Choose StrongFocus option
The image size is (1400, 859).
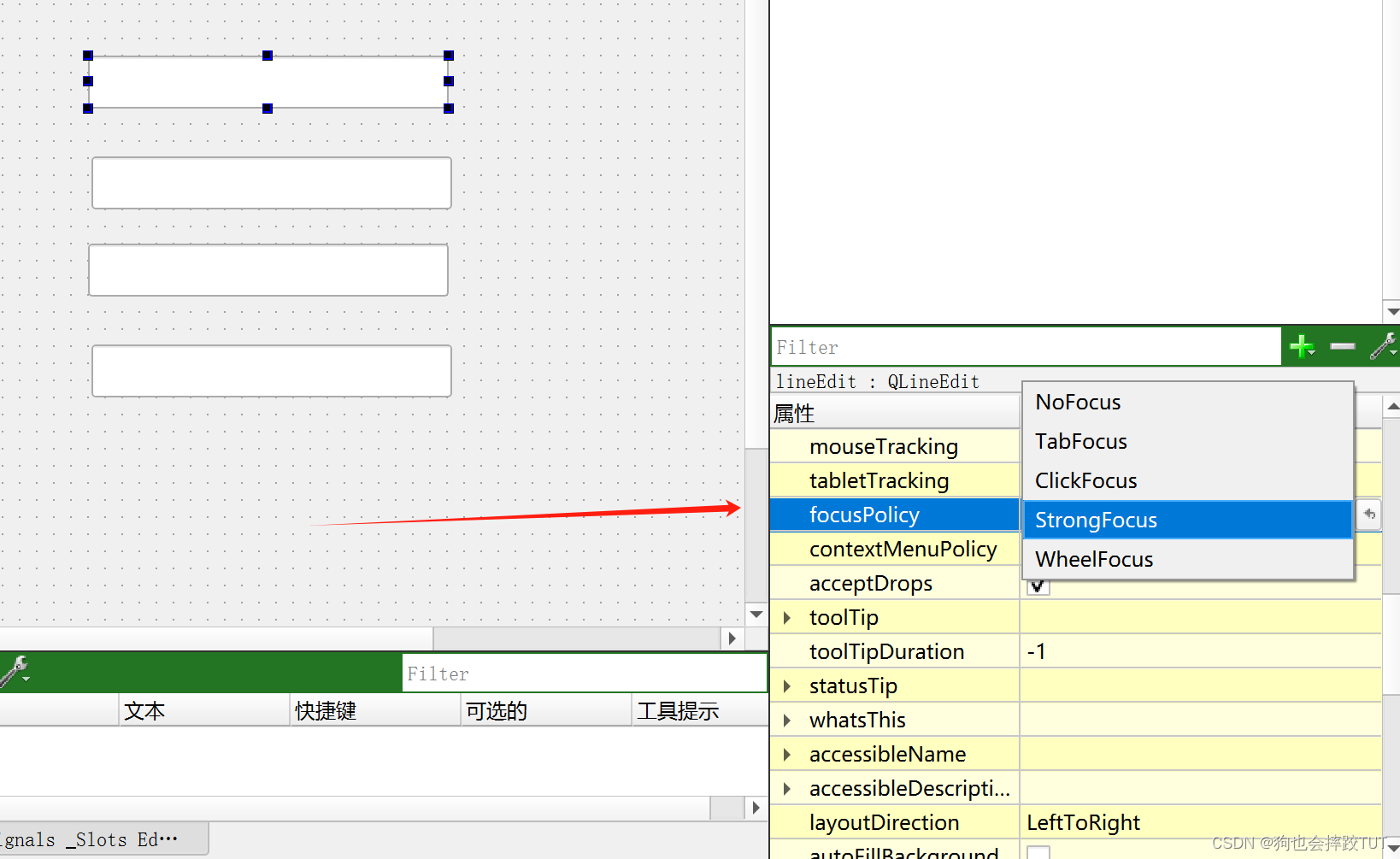[x=1188, y=520]
